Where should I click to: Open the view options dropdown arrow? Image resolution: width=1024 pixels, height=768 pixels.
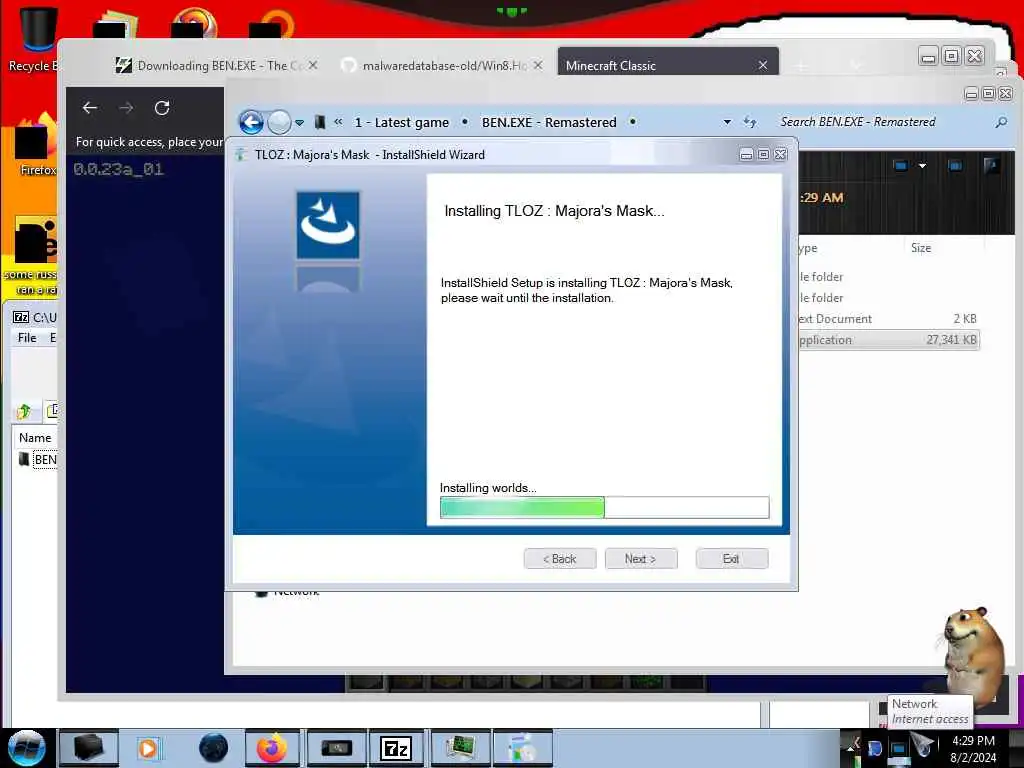coord(922,166)
